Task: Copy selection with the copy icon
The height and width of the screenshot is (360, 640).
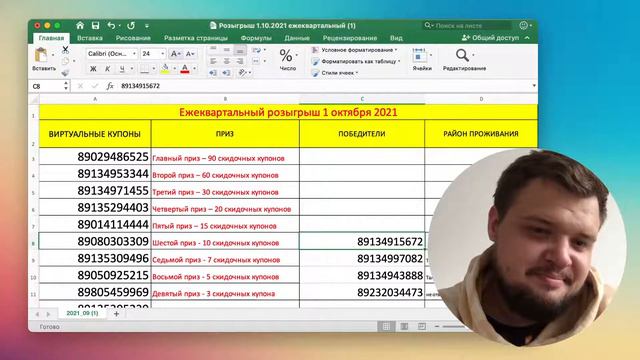Action: pyautogui.click(x=65, y=61)
